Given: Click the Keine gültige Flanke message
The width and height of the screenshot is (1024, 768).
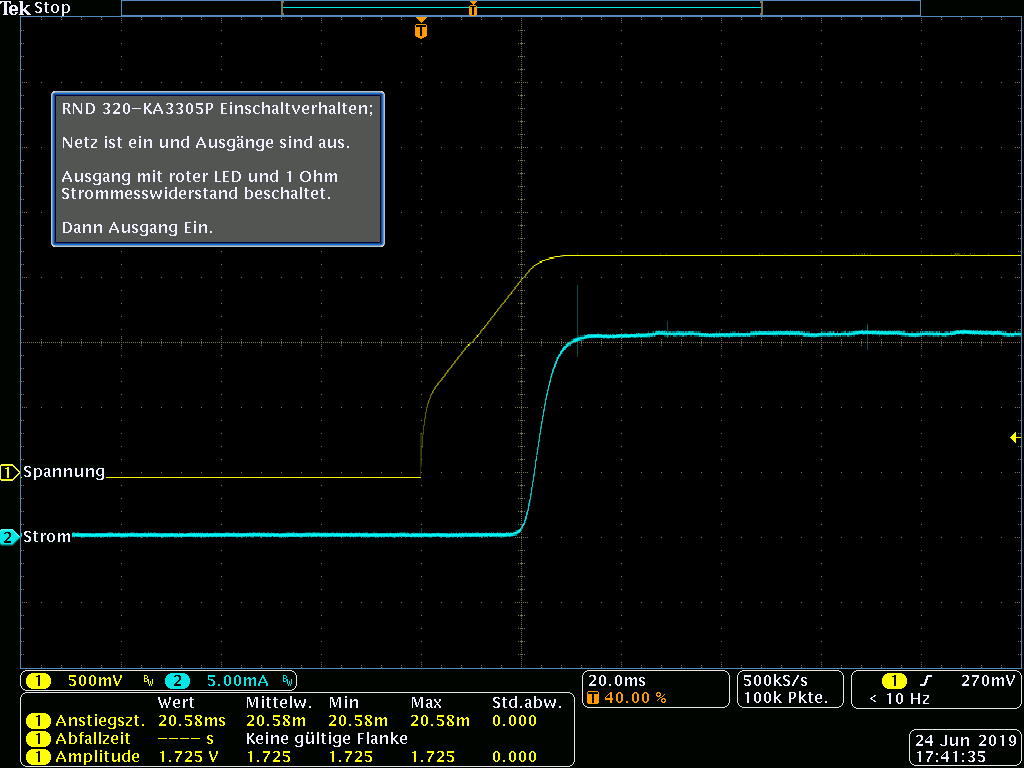Looking at the screenshot, I should click(x=327, y=739).
